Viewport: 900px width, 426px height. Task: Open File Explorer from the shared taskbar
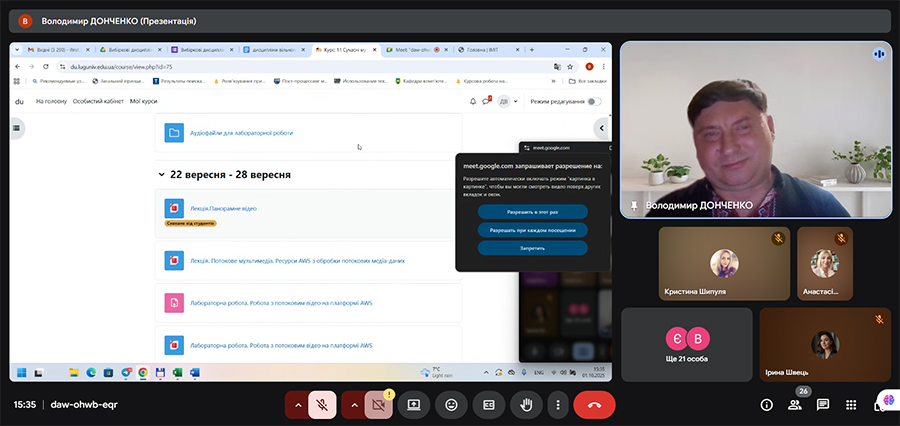click(x=73, y=373)
